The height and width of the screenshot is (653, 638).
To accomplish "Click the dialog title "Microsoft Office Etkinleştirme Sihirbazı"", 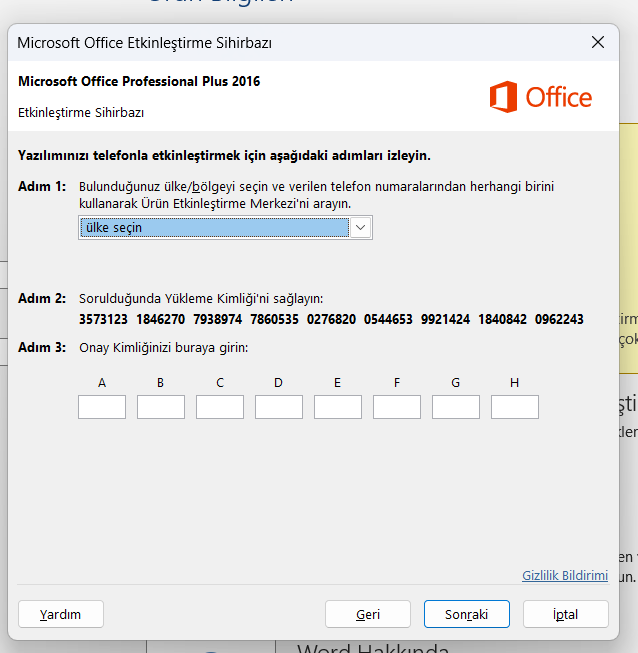I will click(145, 43).
